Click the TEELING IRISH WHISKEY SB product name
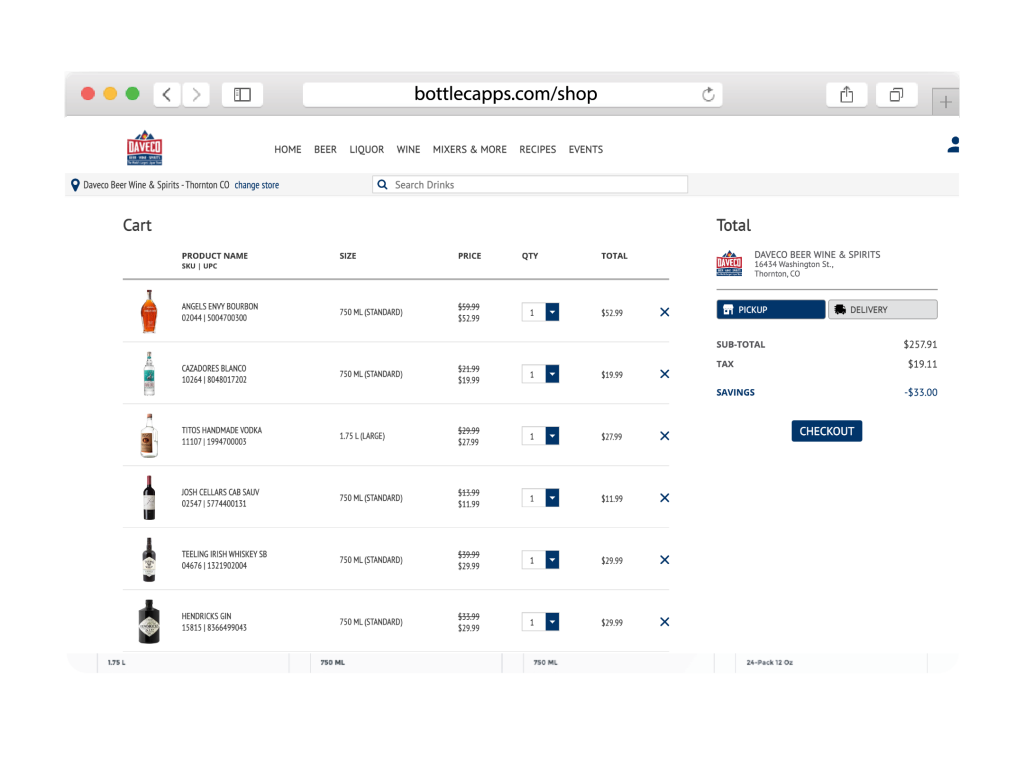The image size is (1024, 759). pyautogui.click(x=224, y=554)
